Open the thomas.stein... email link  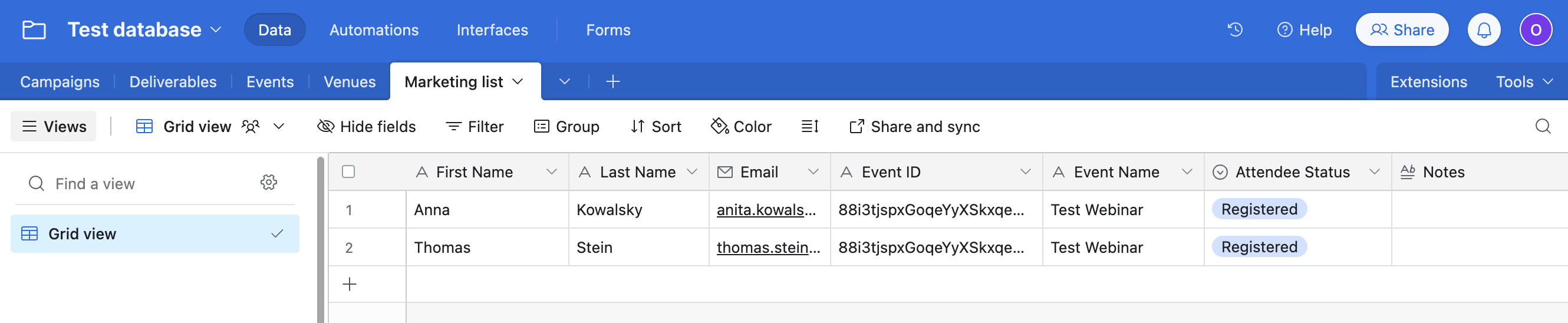pyautogui.click(x=768, y=248)
